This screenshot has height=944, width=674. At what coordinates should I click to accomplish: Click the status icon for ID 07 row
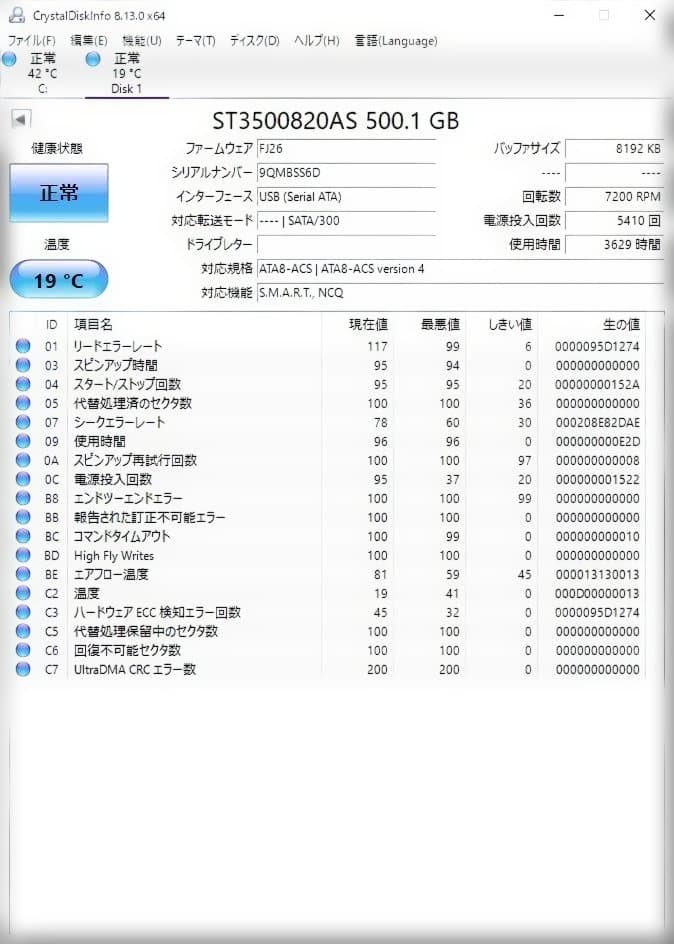(x=23, y=422)
